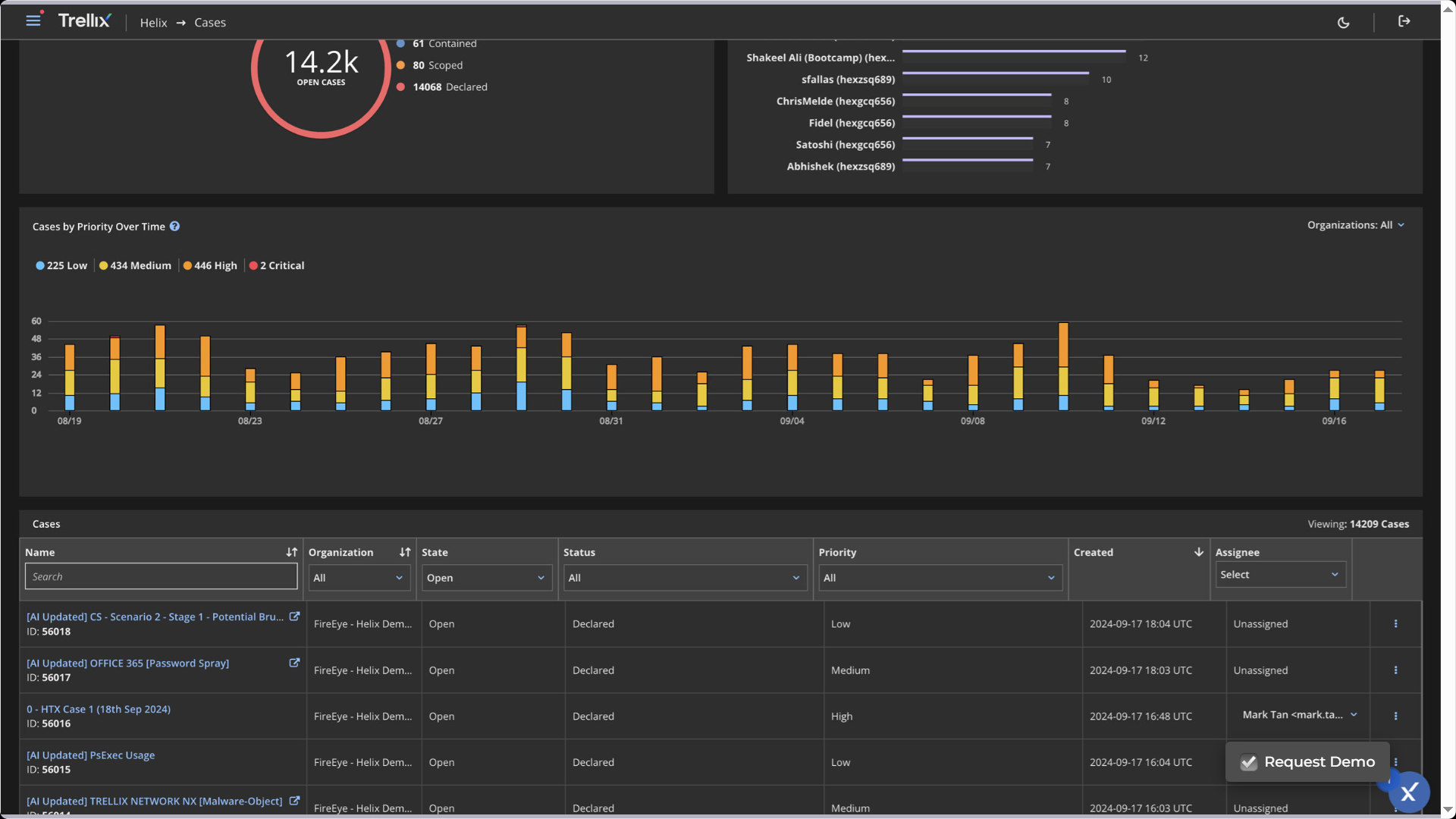
Task: Open actions menu for case 56017
Action: 1395,670
